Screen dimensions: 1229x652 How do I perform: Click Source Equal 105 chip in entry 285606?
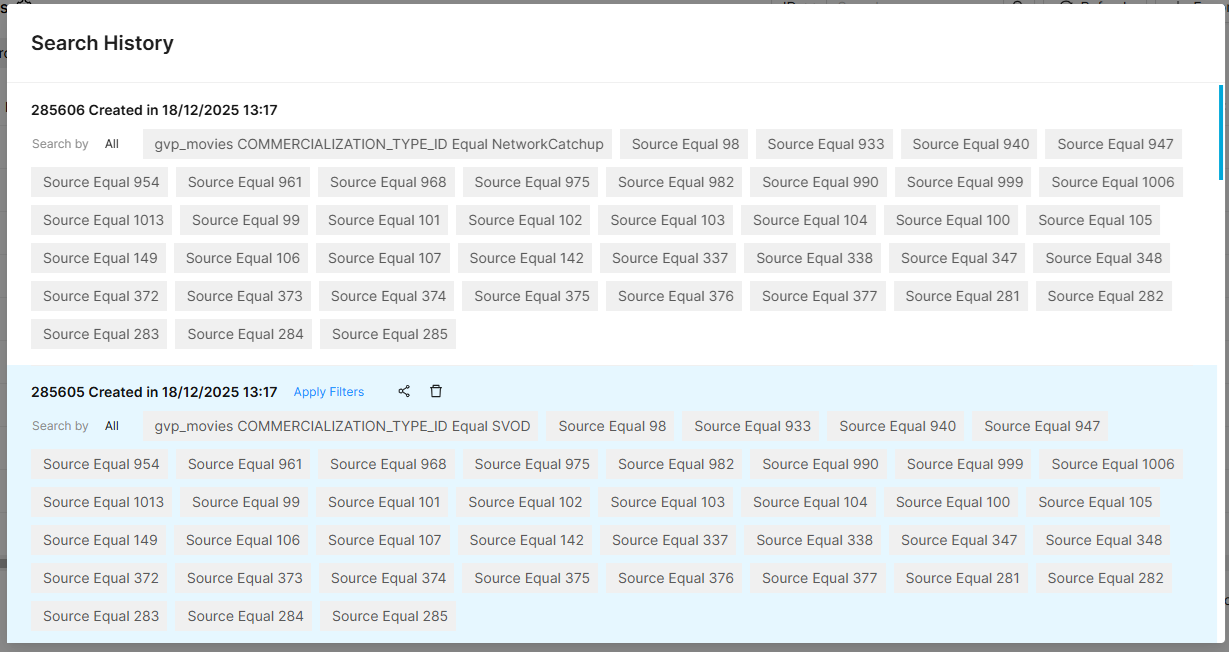point(1094,220)
